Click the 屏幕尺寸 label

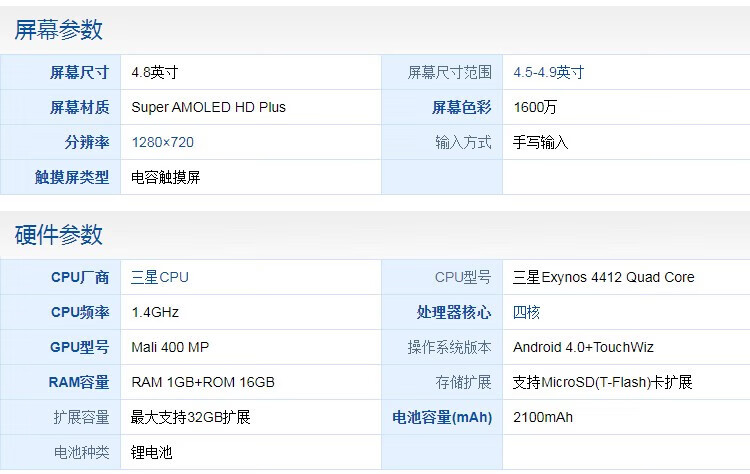coord(79,72)
